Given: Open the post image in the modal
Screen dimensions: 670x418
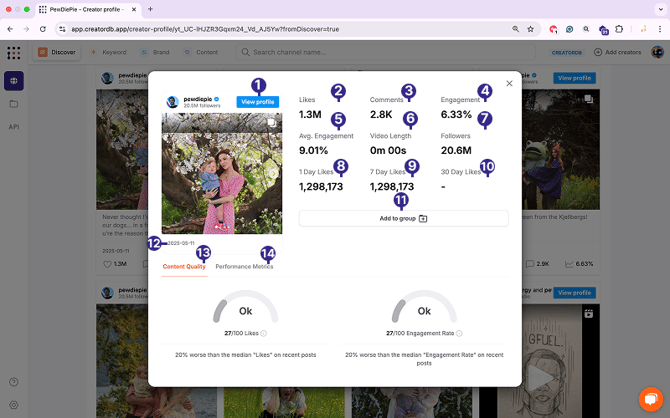Looking at the screenshot, I should (222, 174).
